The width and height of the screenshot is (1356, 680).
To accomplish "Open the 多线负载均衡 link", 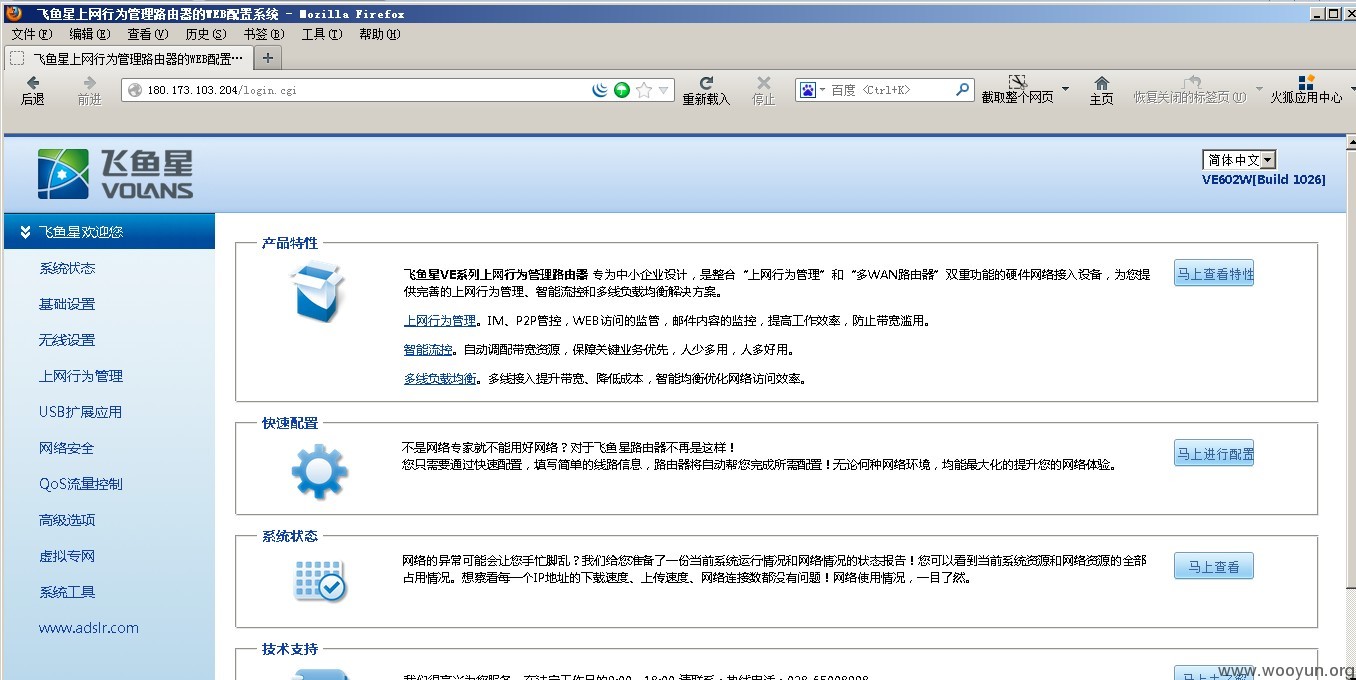I will 440,379.
